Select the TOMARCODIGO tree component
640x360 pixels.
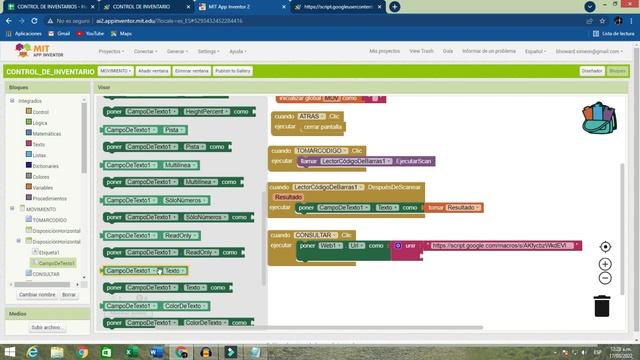(x=49, y=220)
